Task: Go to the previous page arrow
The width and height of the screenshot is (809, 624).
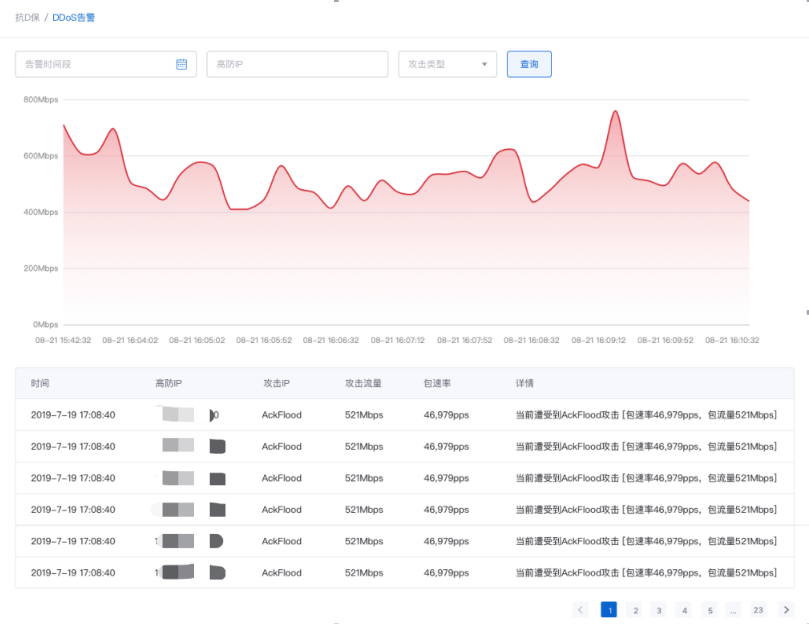Action: pos(581,609)
